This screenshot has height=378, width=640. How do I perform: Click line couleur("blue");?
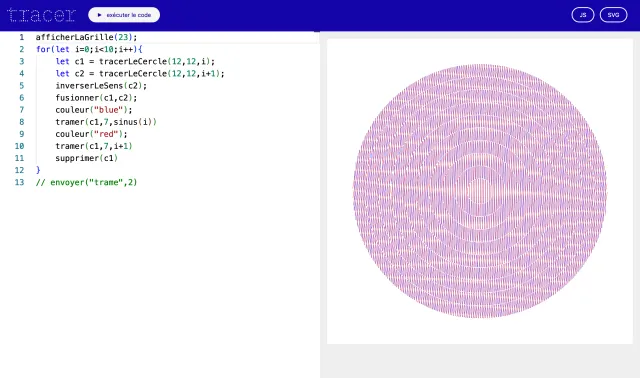(94, 110)
